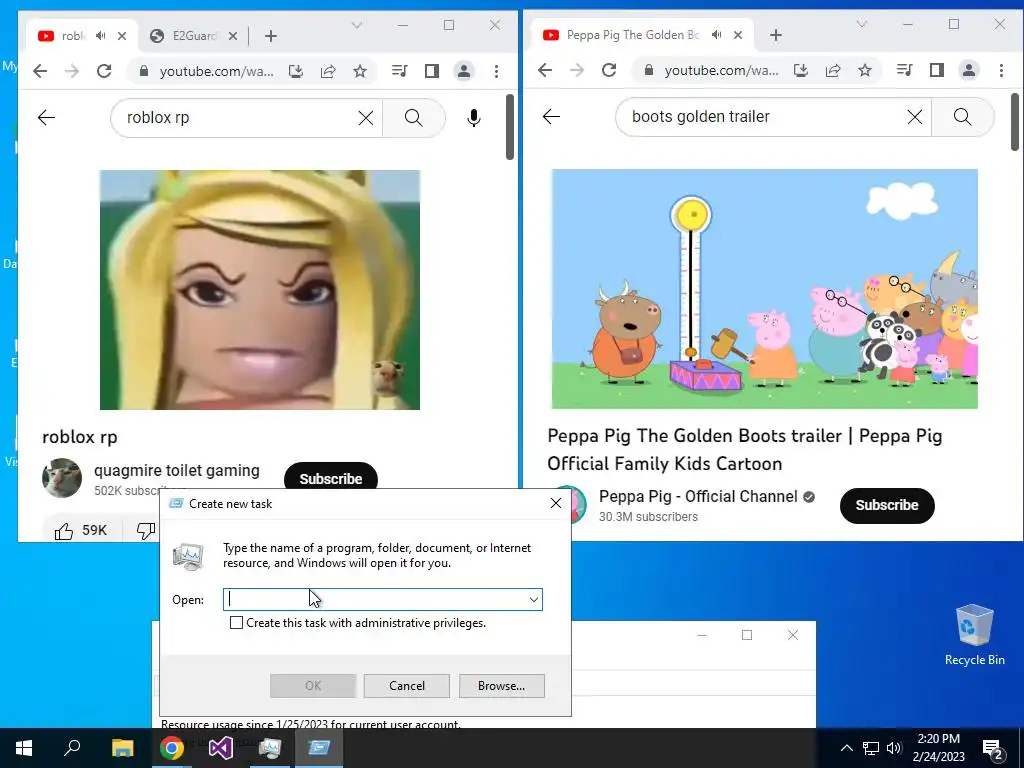
Task: Close the E2Guardian tab
Action: pos(233,36)
